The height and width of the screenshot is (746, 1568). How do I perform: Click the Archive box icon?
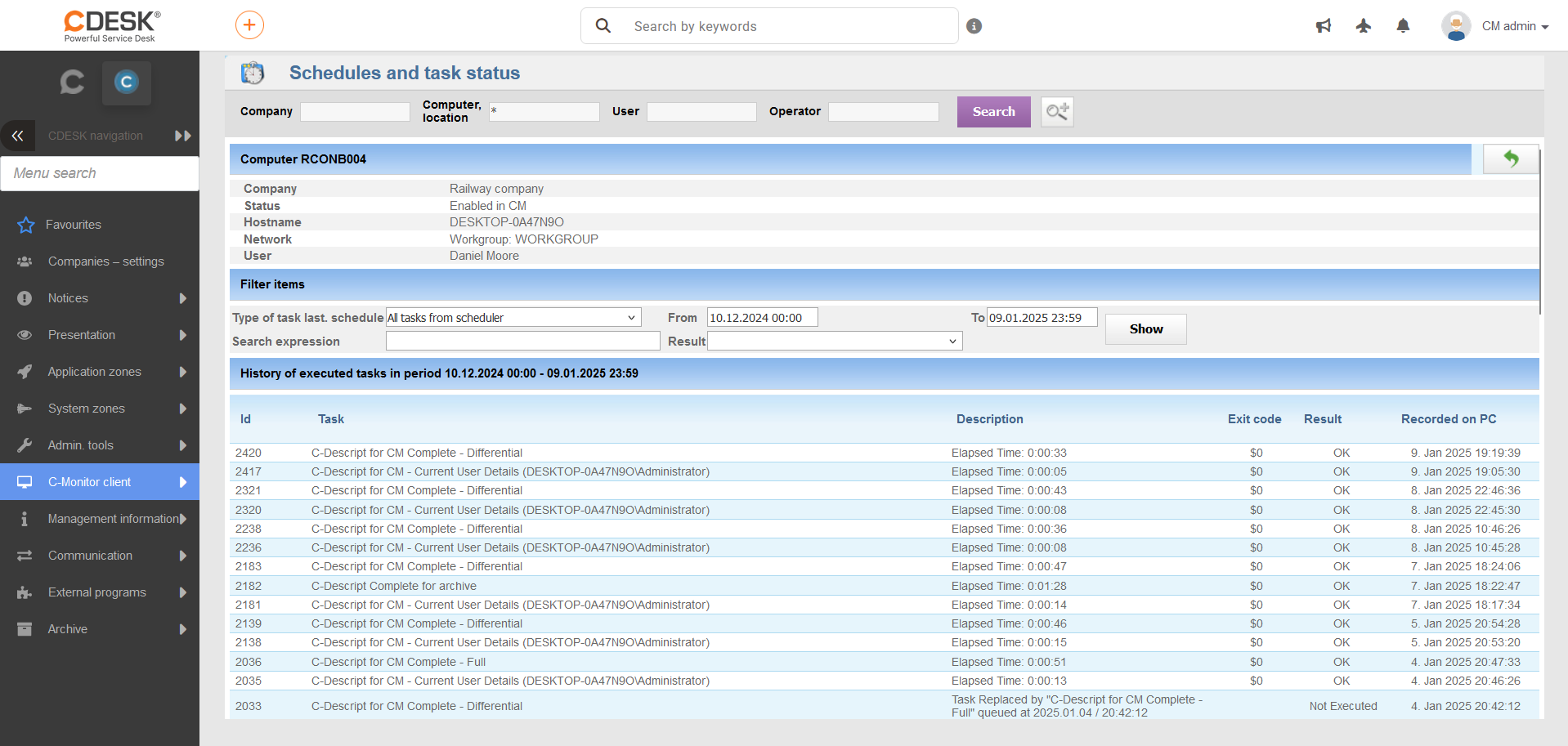tap(25, 629)
